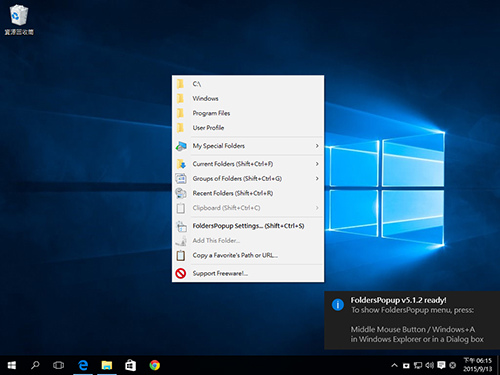The width and height of the screenshot is (500, 375).
Task: Click the FoldersPopup v5.1.2 ready notification
Action: point(412,320)
